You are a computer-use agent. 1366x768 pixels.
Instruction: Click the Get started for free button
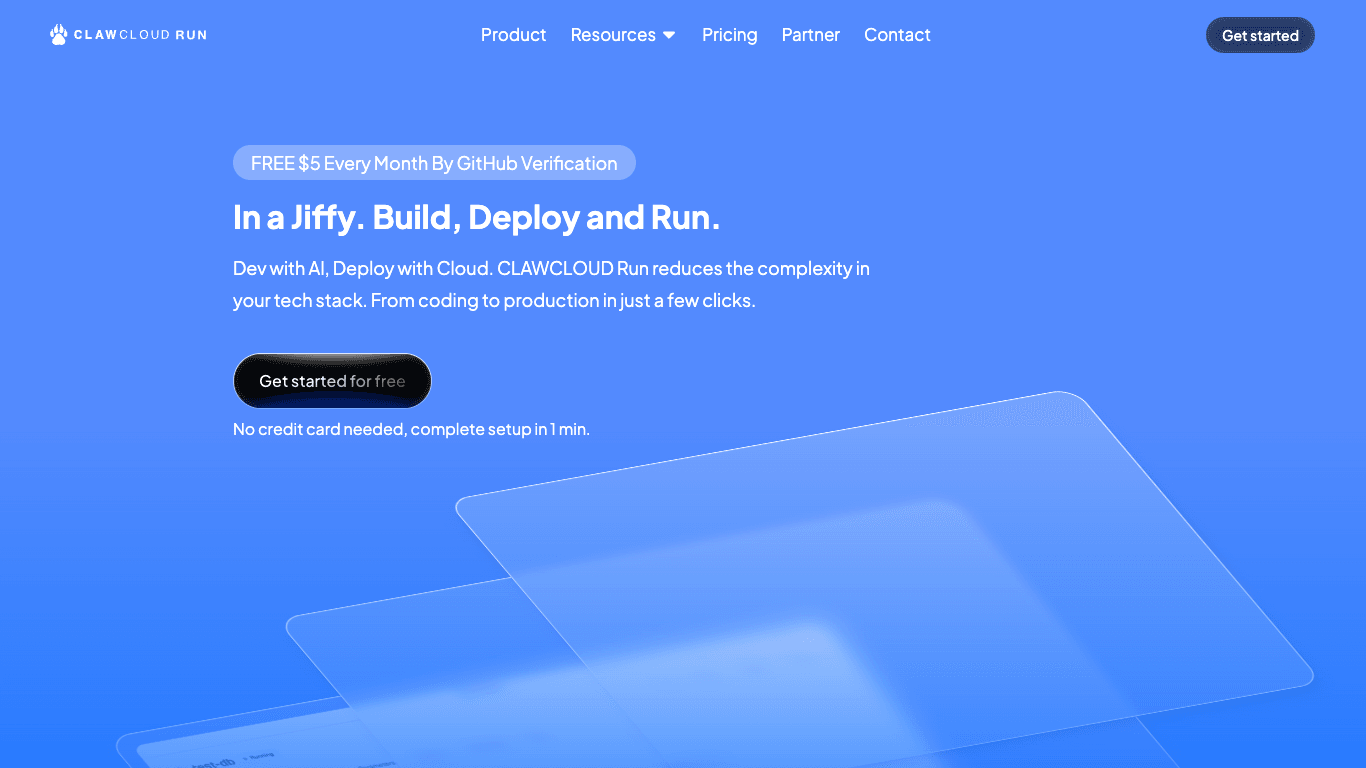pos(332,381)
